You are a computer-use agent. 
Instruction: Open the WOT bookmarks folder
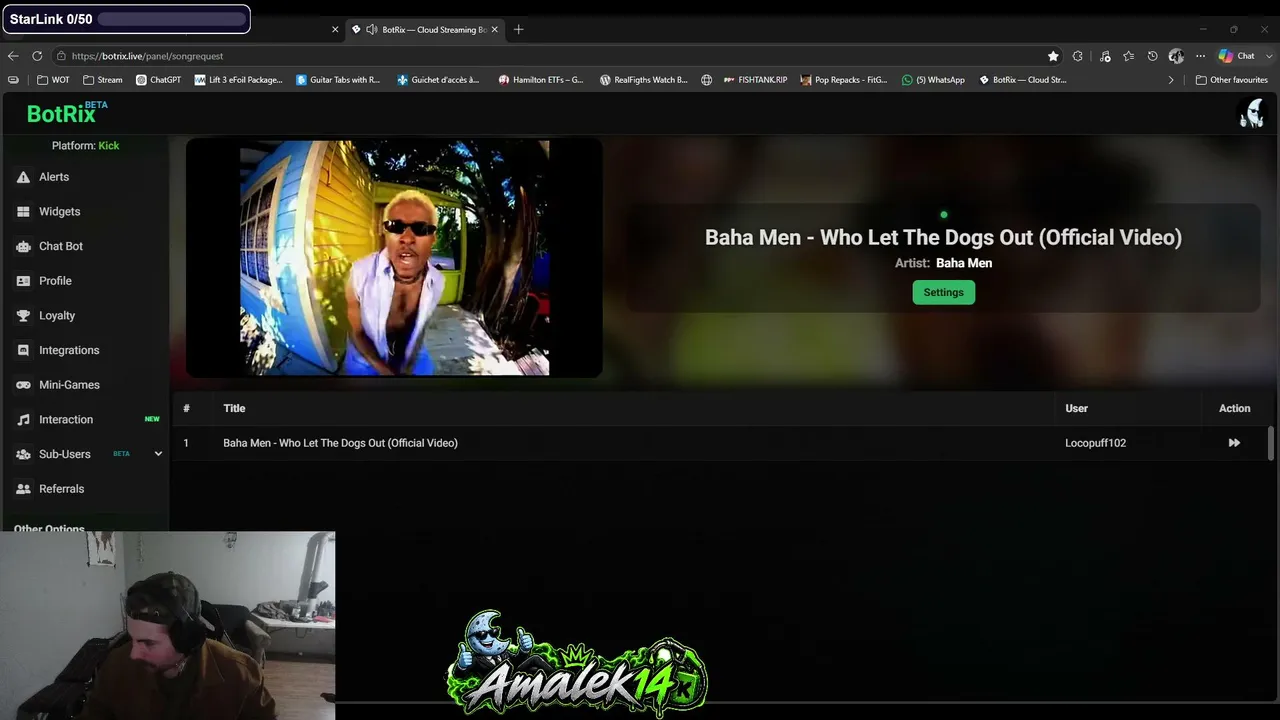tap(54, 80)
